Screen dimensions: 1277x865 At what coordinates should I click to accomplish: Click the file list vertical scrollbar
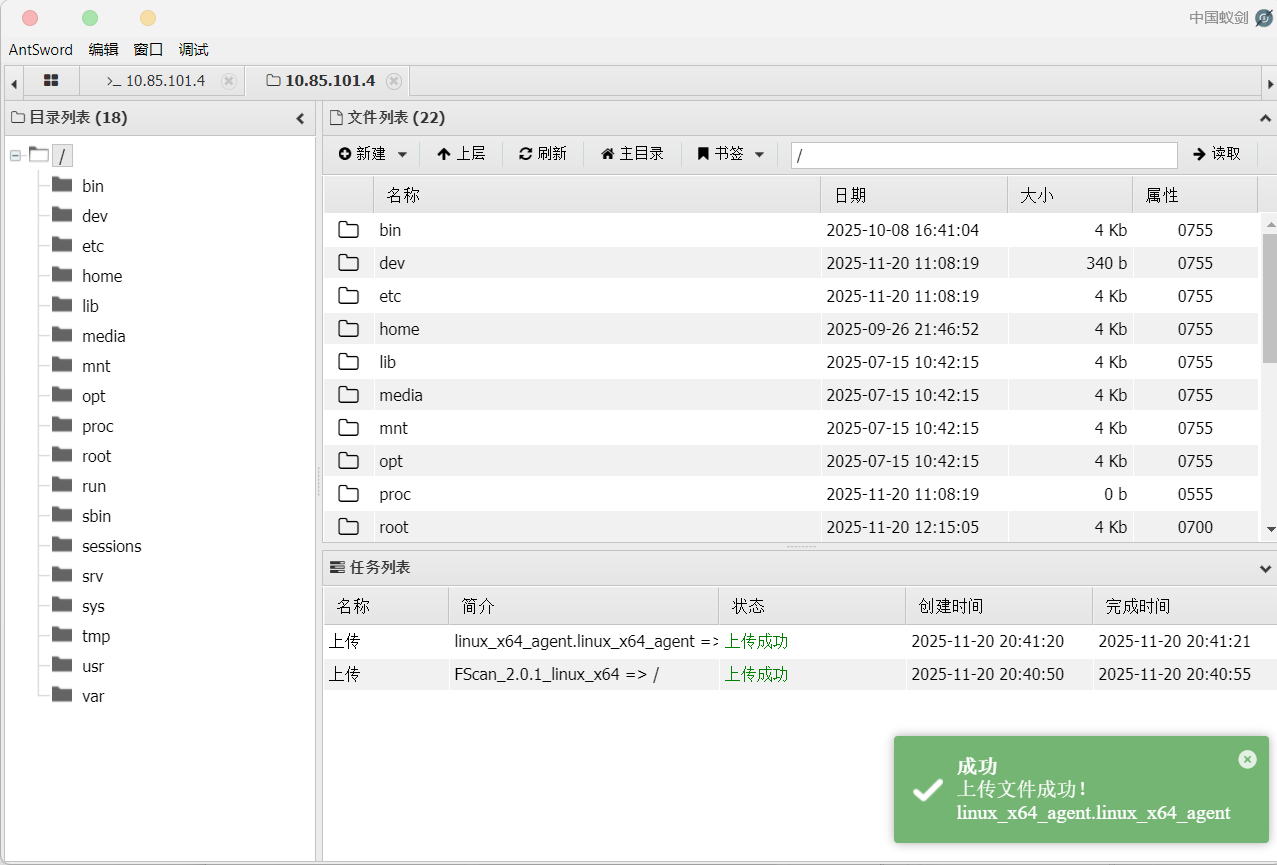[1270, 298]
